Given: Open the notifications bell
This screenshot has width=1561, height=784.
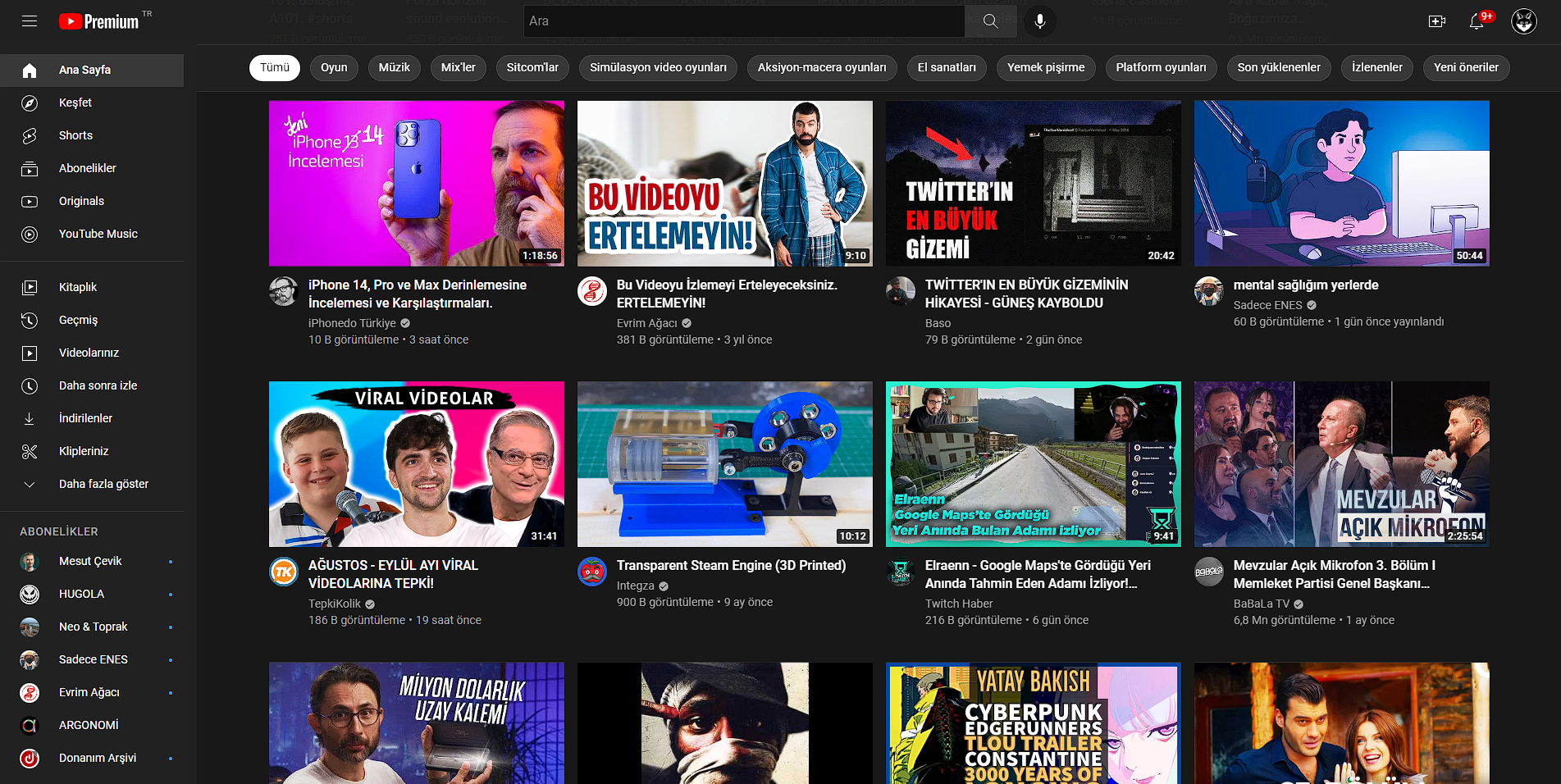Looking at the screenshot, I should (x=1477, y=21).
